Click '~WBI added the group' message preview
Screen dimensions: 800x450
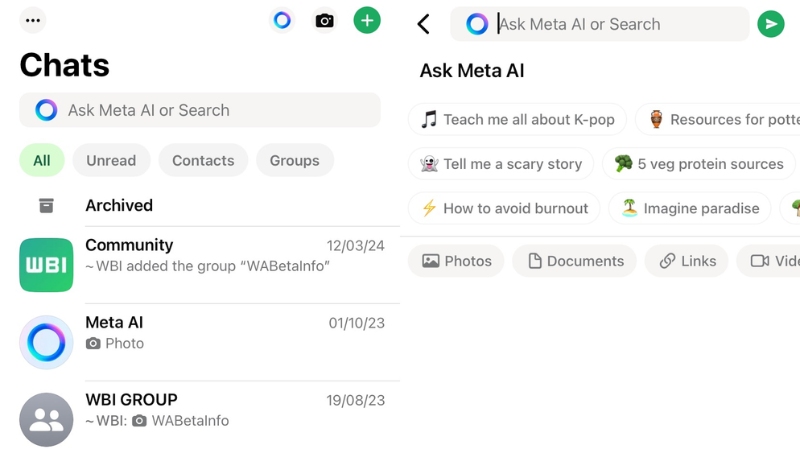[208, 266]
